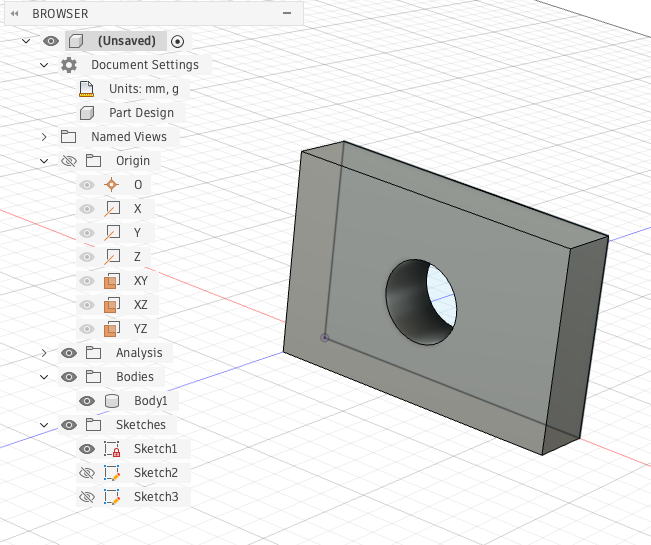
Task: Select the Part Design entry
Action: [142, 113]
